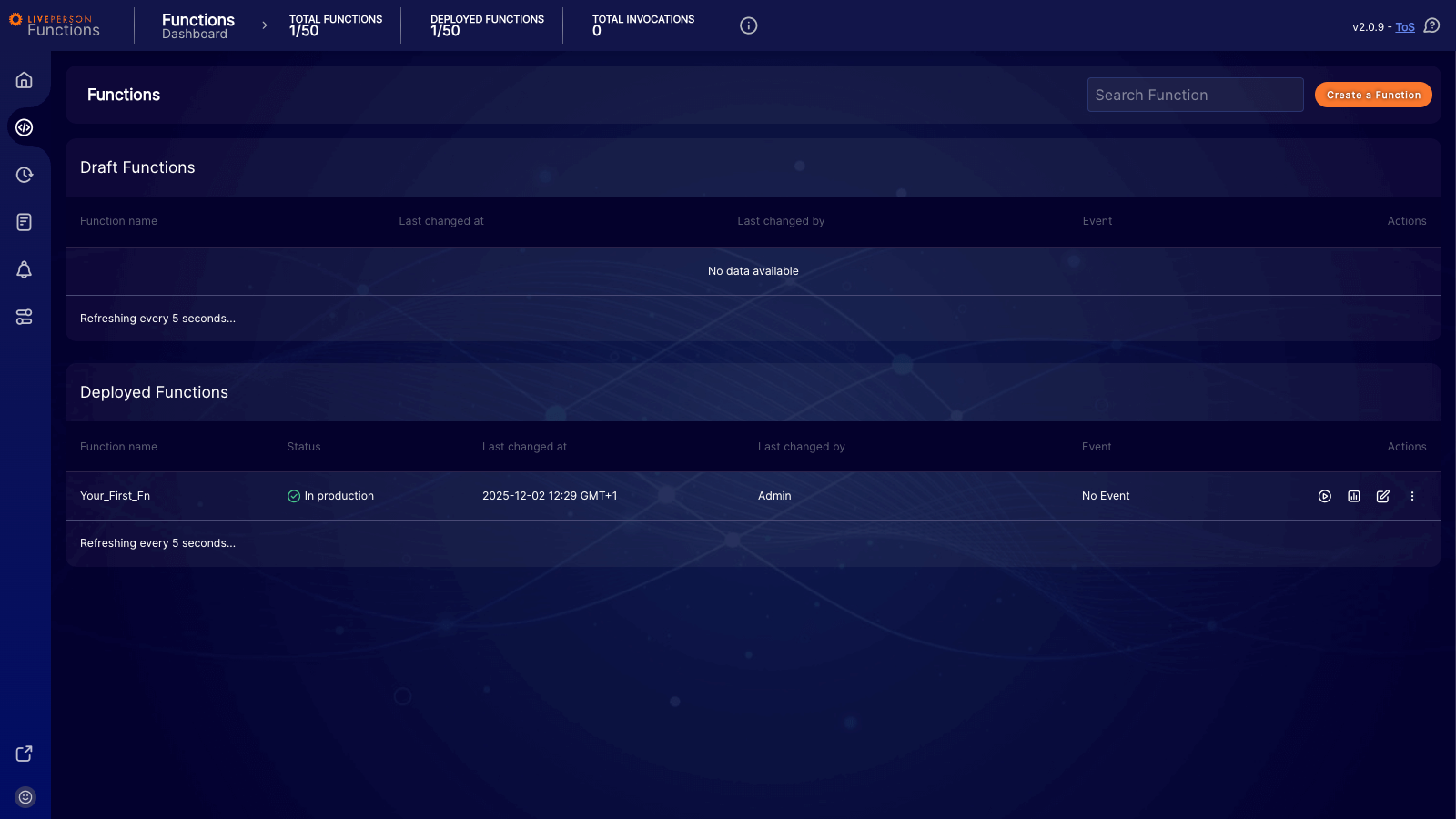Click the info icon in the top bar
This screenshot has width=1456, height=819.
click(748, 25)
